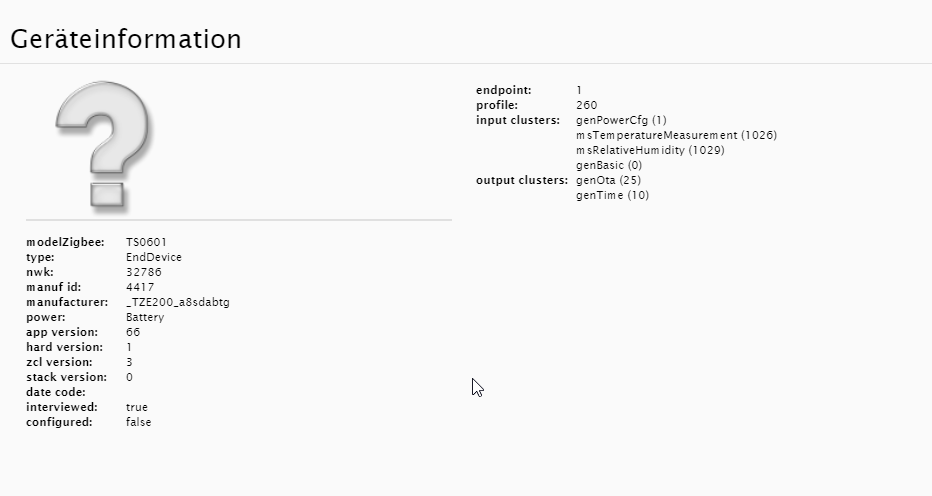Click the profile value 260

click(x=587, y=105)
